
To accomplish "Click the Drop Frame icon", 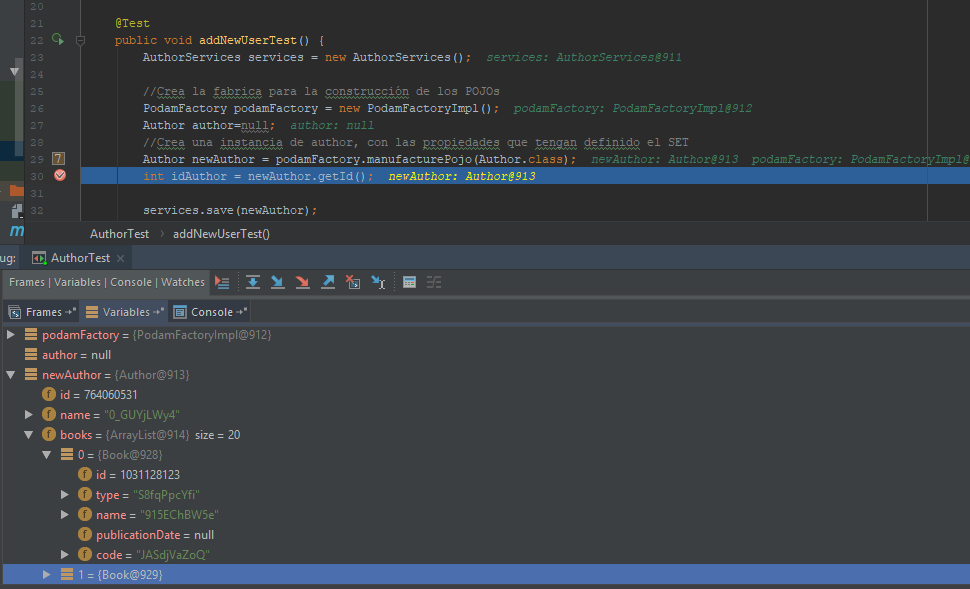I will click(352, 282).
